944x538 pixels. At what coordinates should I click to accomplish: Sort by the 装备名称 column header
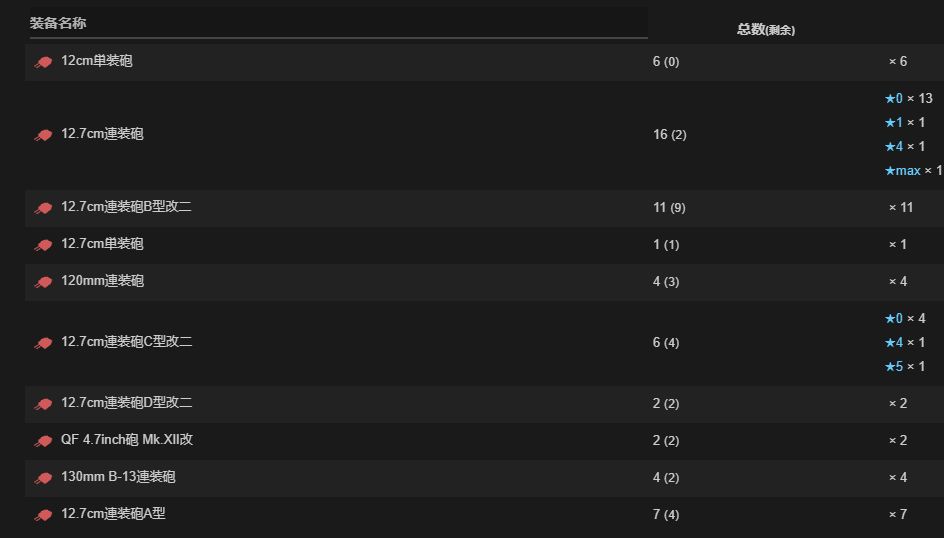coord(58,23)
